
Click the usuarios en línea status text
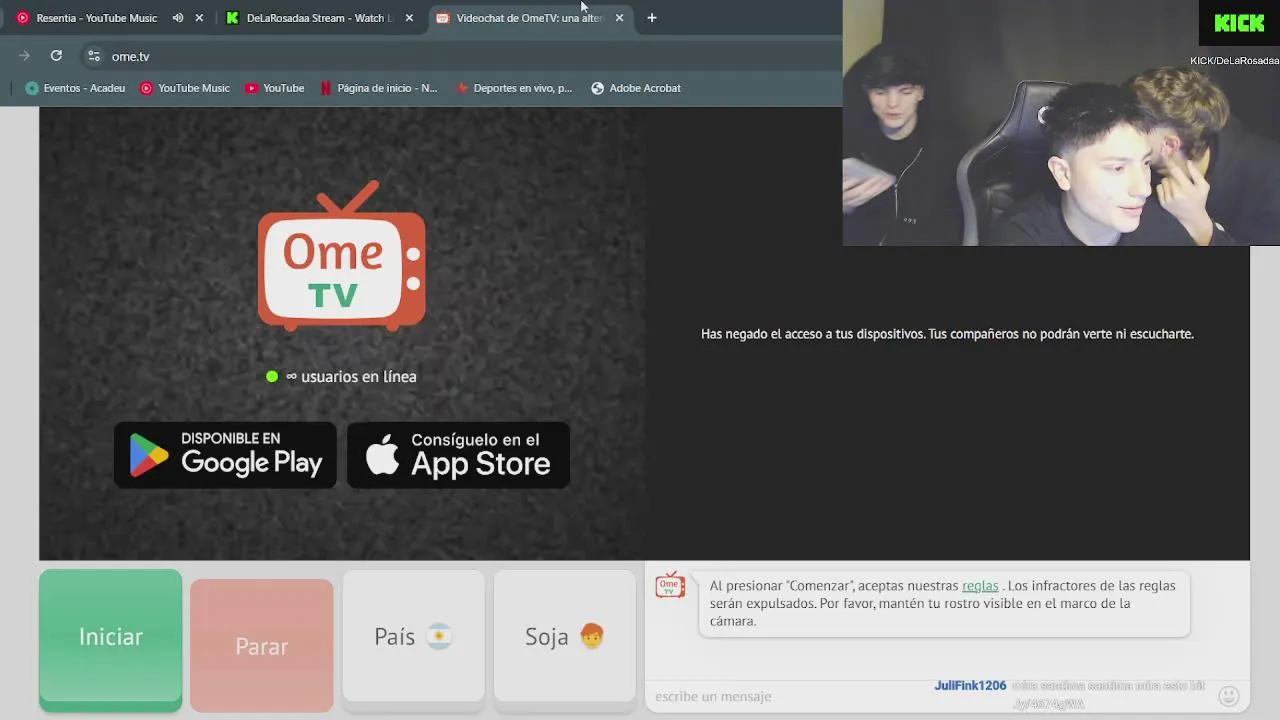[x=351, y=377]
